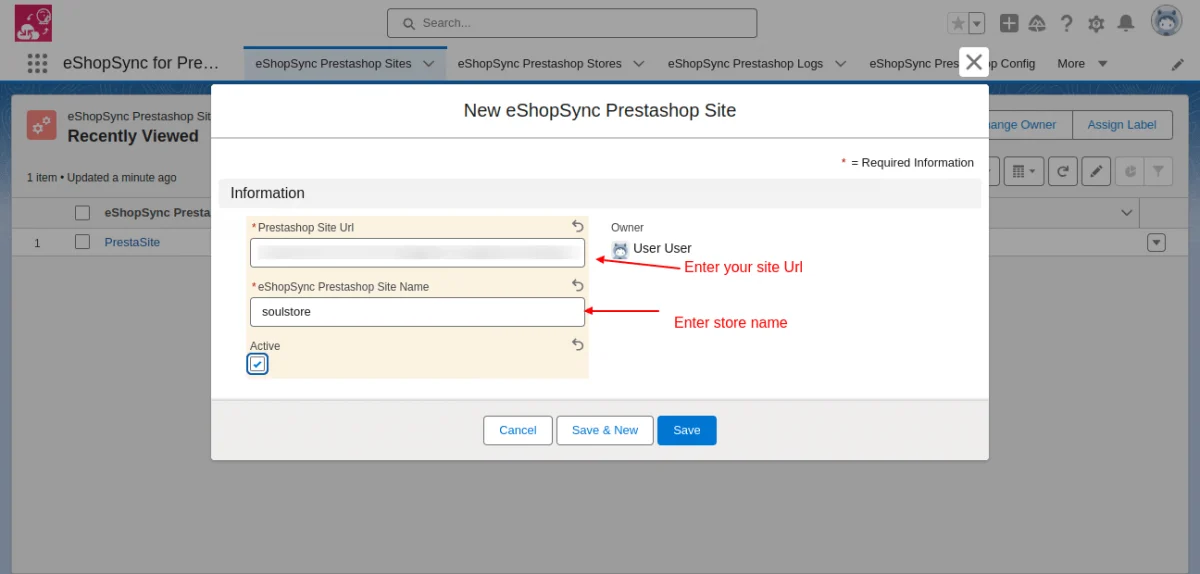1200x574 pixels.
Task: Undo Prestashop Site Url change
Action: click(577, 226)
